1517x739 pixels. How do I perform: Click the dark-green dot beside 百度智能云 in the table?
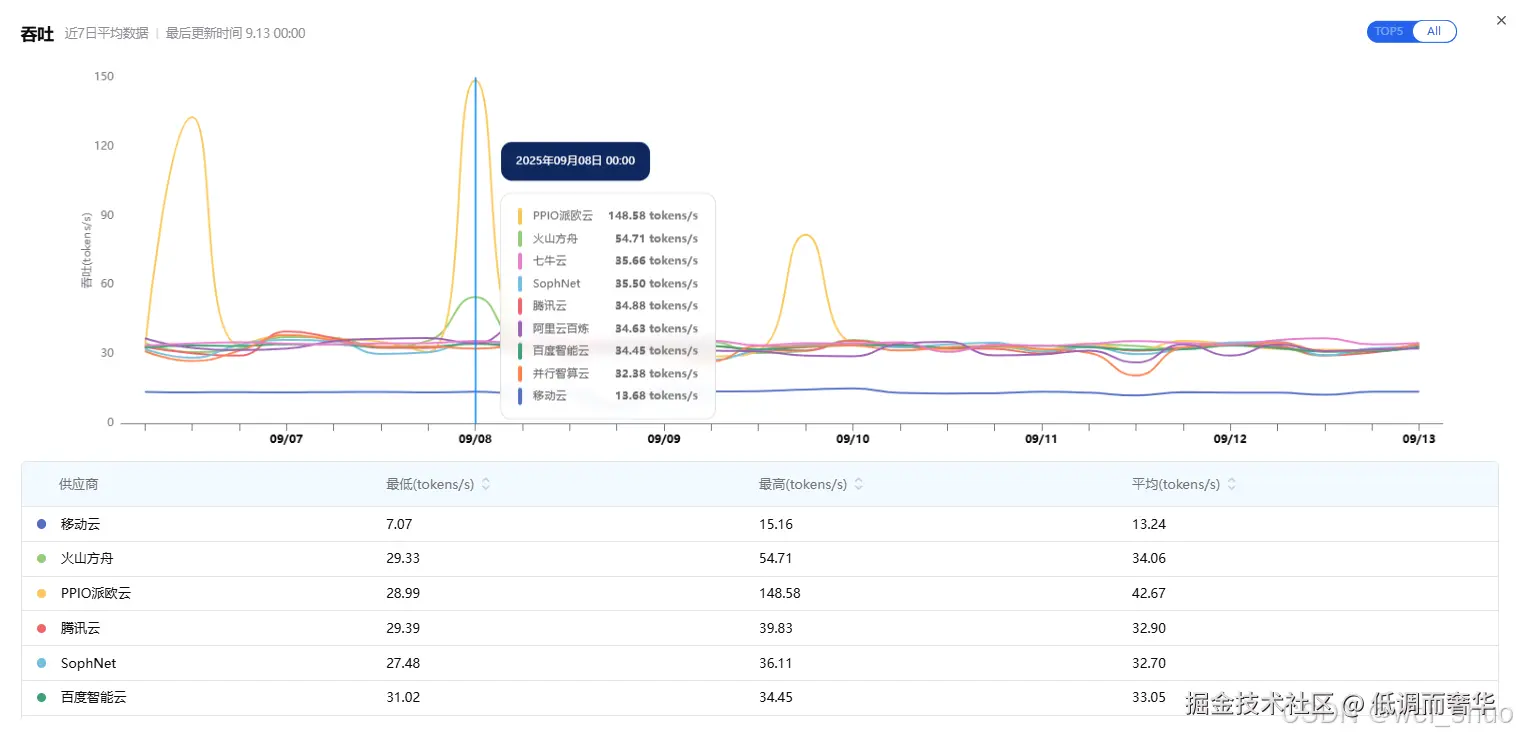click(x=41, y=697)
